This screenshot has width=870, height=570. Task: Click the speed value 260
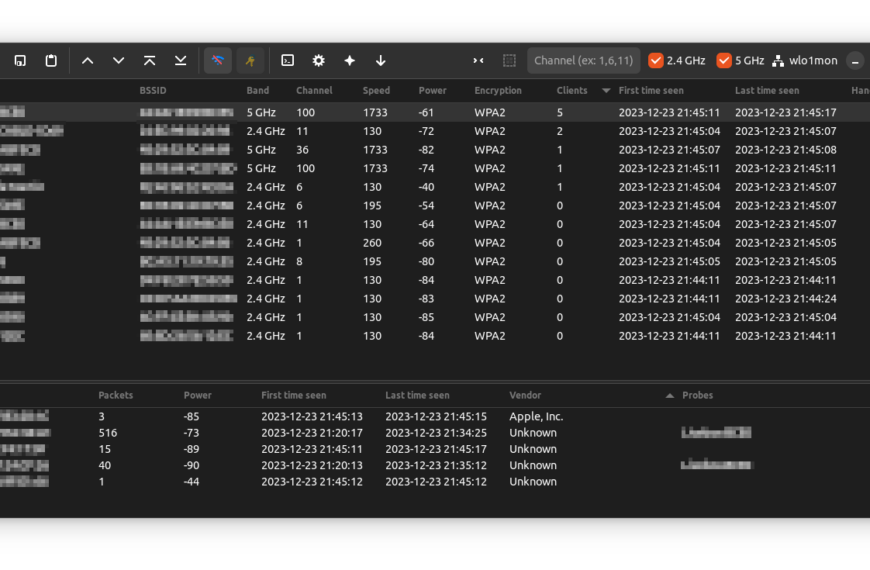(x=372, y=243)
